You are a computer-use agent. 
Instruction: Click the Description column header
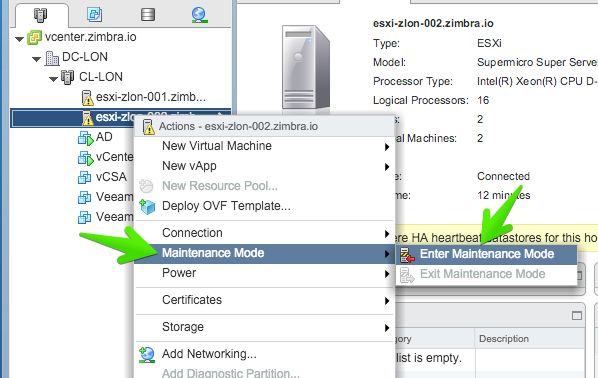[x=503, y=339]
